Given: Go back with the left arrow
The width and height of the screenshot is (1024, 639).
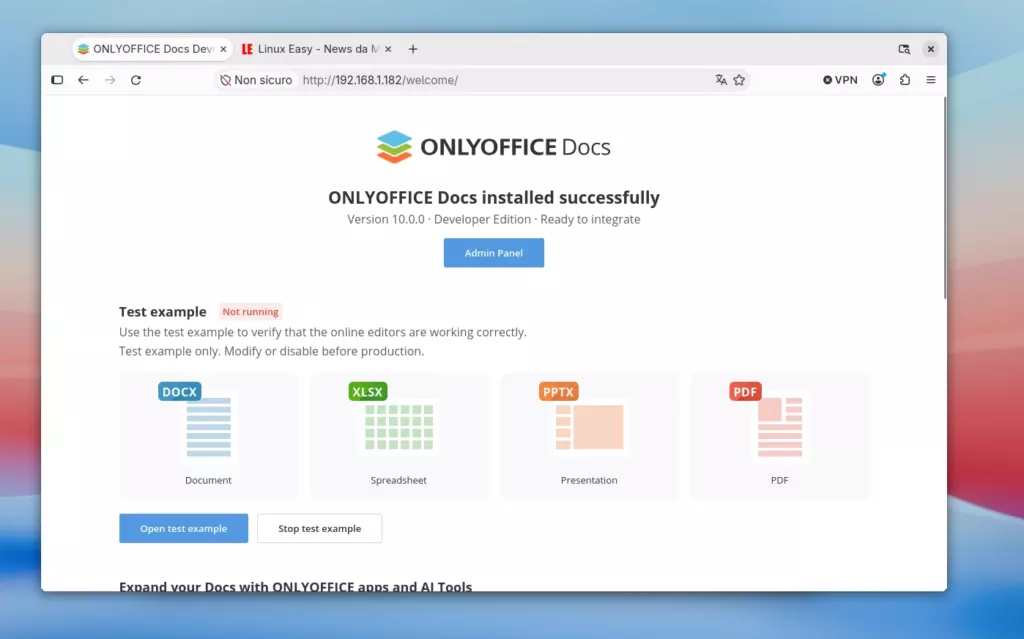Looking at the screenshot, I should coord(83,80).
